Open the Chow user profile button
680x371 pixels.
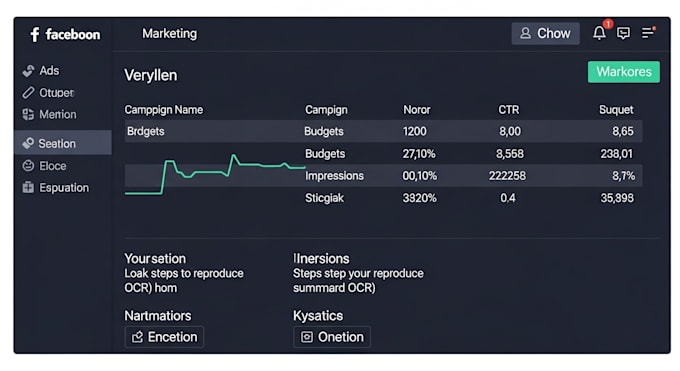tap(545, 33)
